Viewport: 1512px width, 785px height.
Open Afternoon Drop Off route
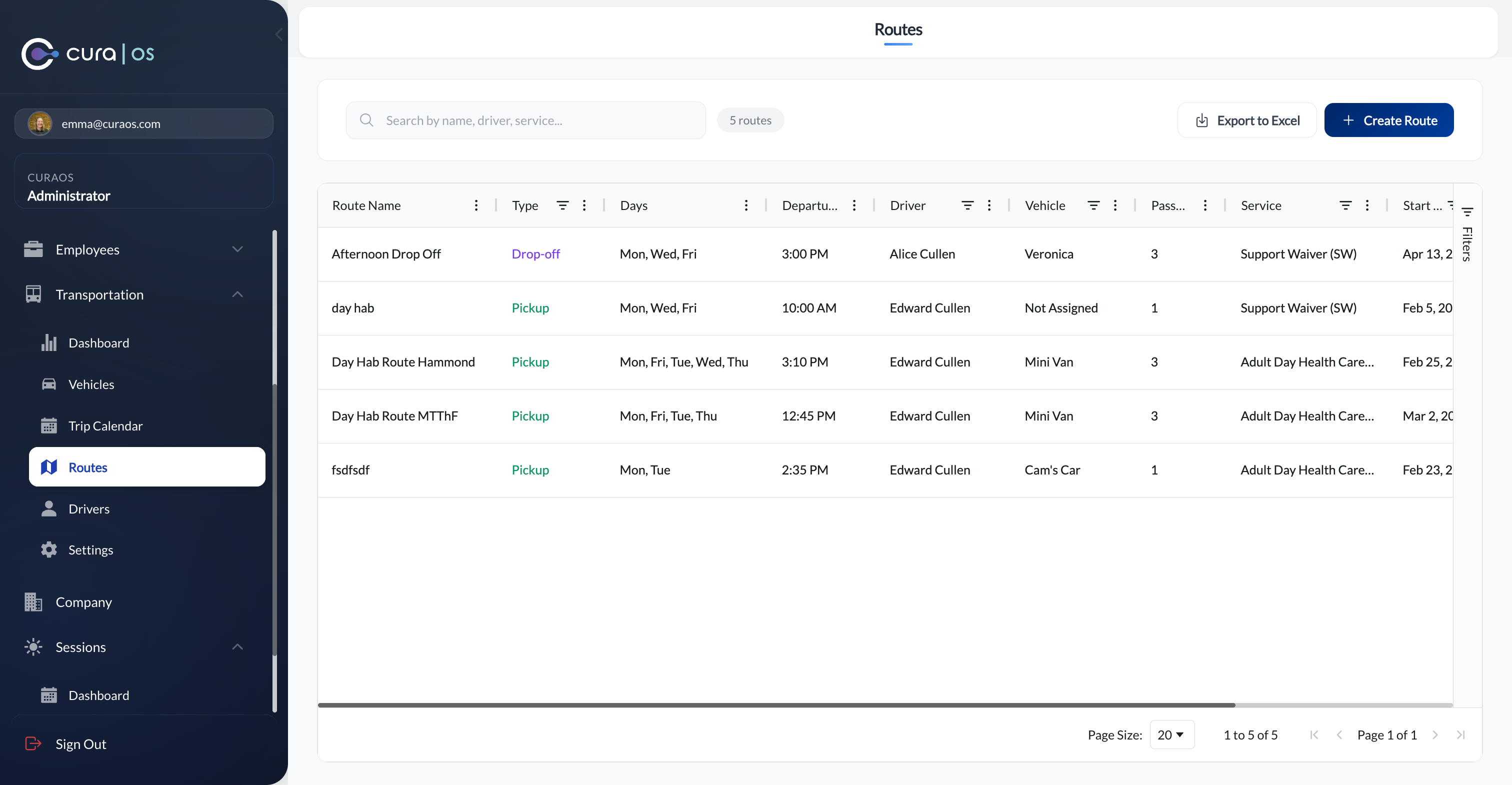tap(386, 254)
